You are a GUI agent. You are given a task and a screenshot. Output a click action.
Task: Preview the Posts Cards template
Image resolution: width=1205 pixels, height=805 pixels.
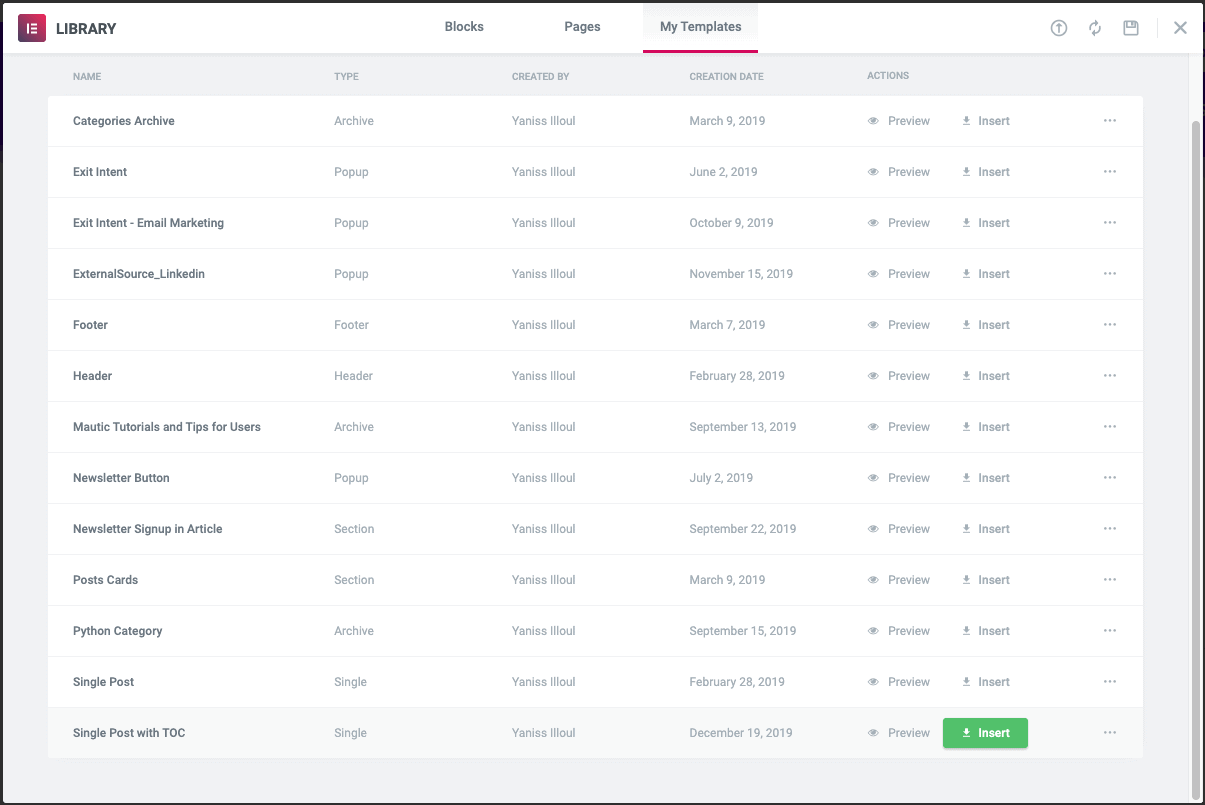point(899,580)
